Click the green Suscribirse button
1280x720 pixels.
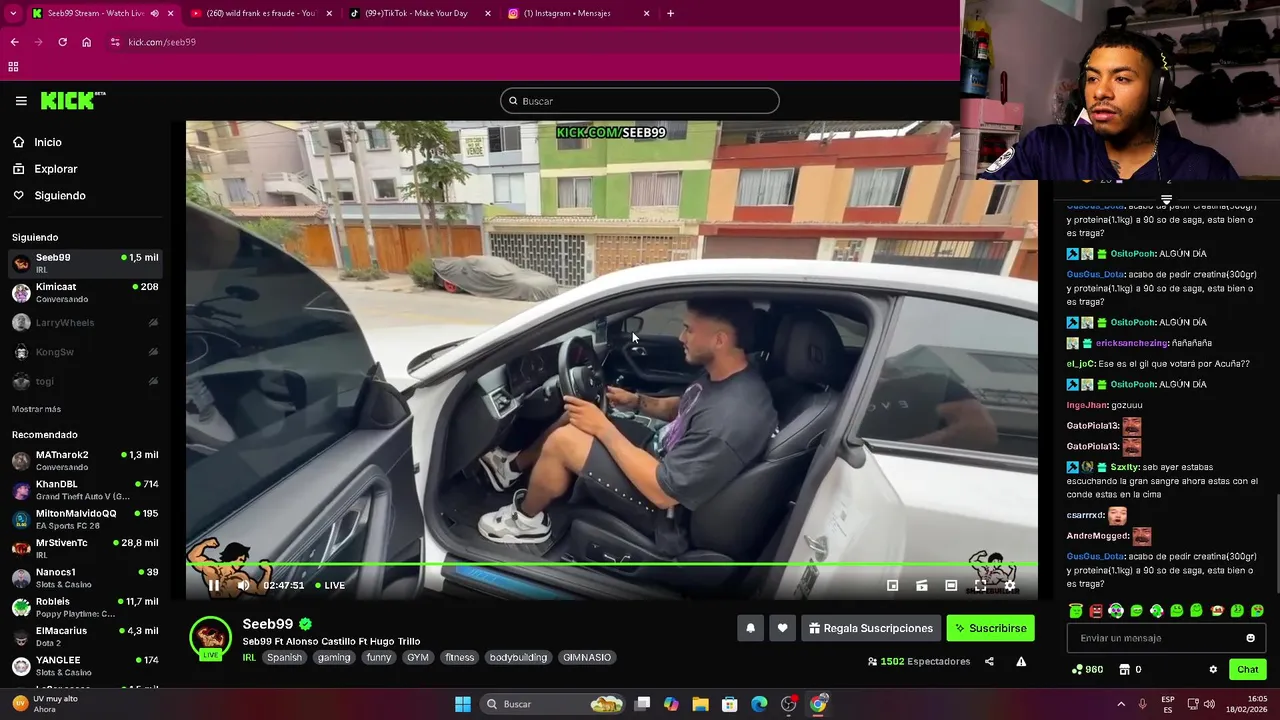[x=990, y=628]
